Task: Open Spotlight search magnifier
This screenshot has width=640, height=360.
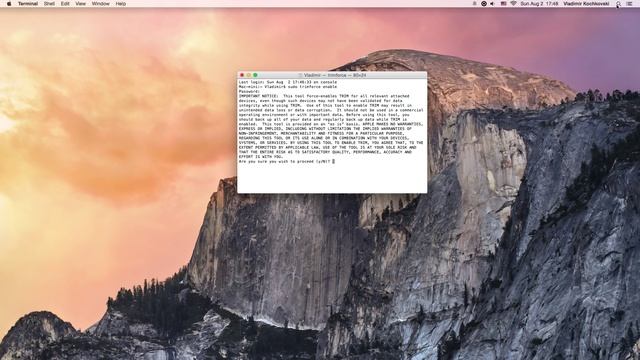Action: 618,4
